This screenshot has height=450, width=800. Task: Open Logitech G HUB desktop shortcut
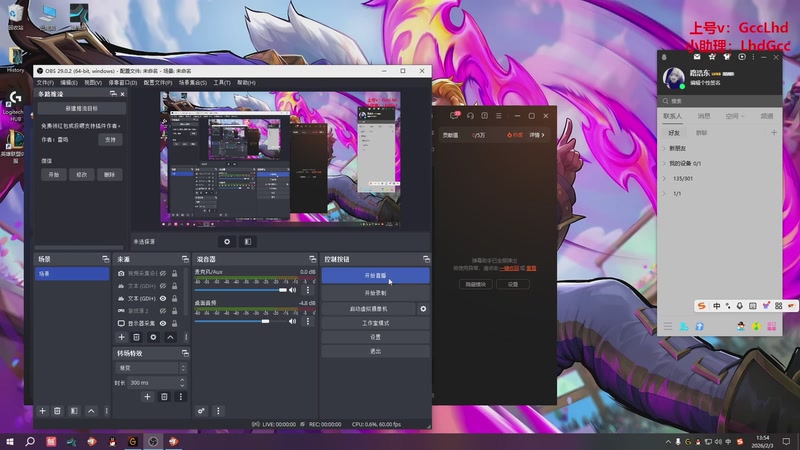tap(14, 106)
